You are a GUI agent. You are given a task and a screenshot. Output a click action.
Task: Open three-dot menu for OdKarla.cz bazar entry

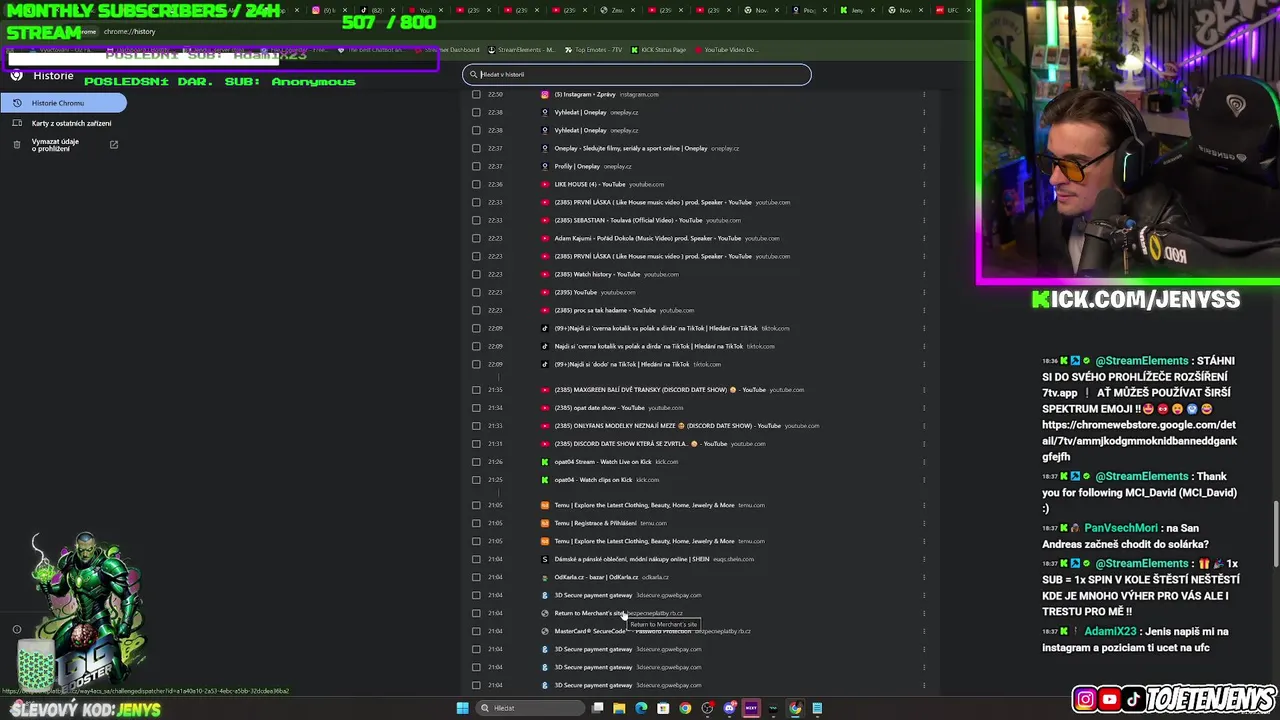[x=924, y=577]
